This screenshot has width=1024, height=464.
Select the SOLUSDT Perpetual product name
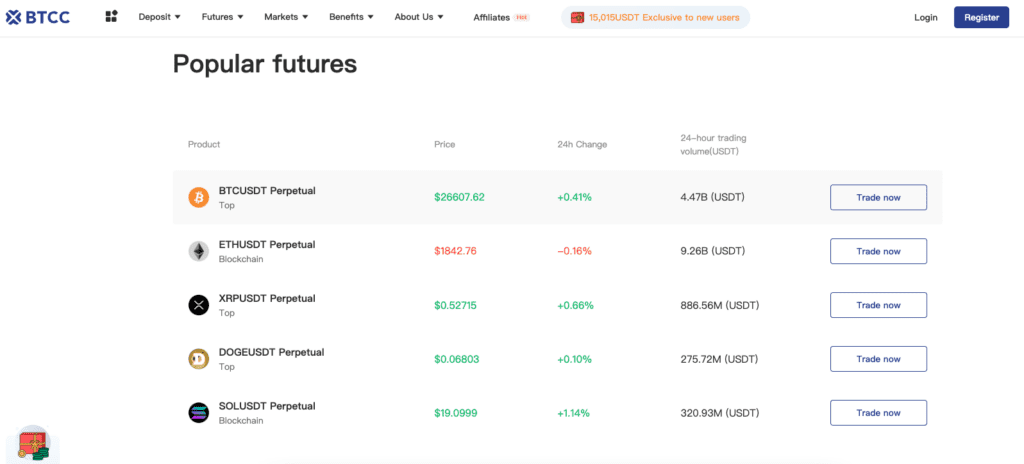coord(267,406)
